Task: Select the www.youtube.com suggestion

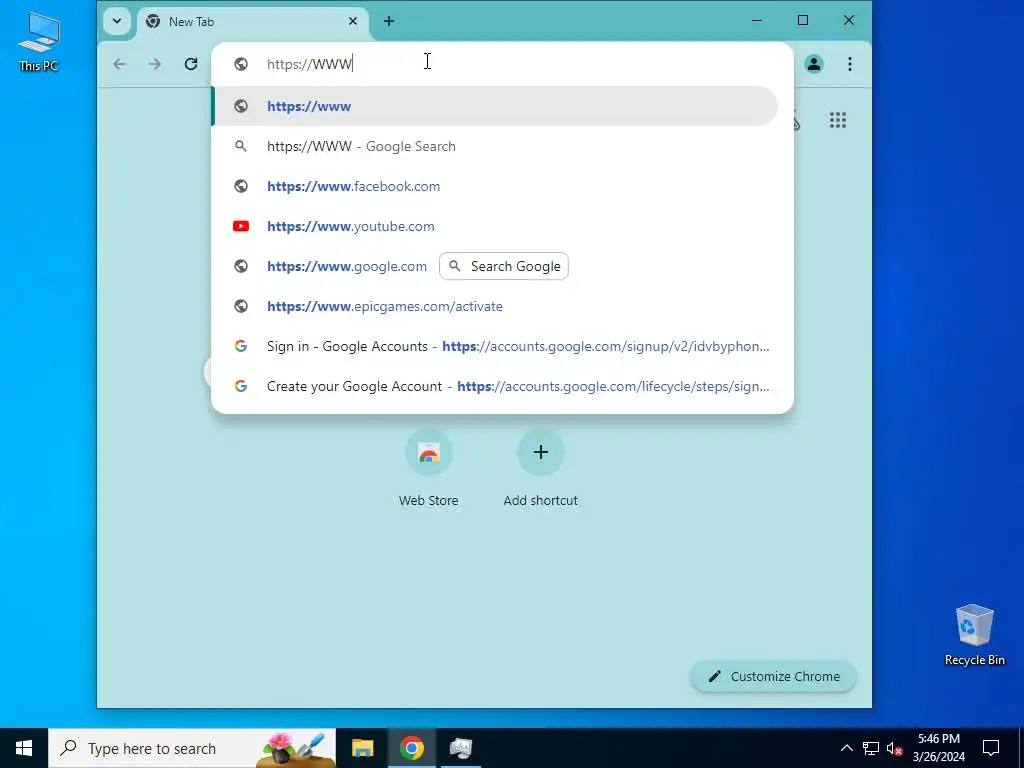Action: point(496,226)
